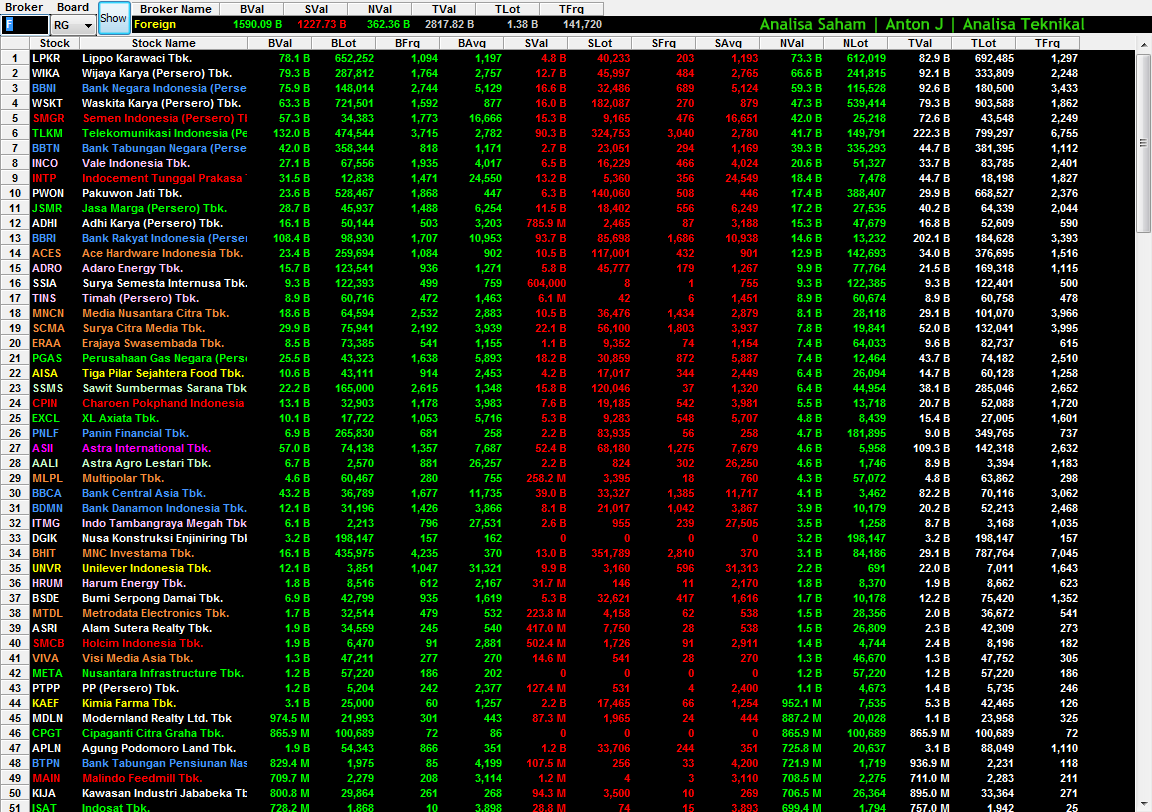1152x812 pixels.
Task: Select Panin Financial Tbk. name
Action: click(135, 434)
